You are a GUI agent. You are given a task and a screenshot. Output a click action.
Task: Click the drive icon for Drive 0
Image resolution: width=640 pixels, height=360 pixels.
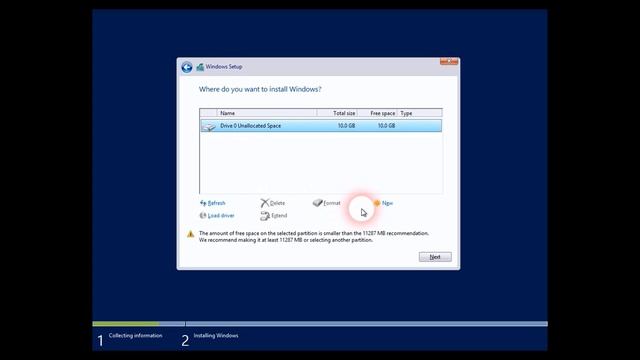coord(209,127)
